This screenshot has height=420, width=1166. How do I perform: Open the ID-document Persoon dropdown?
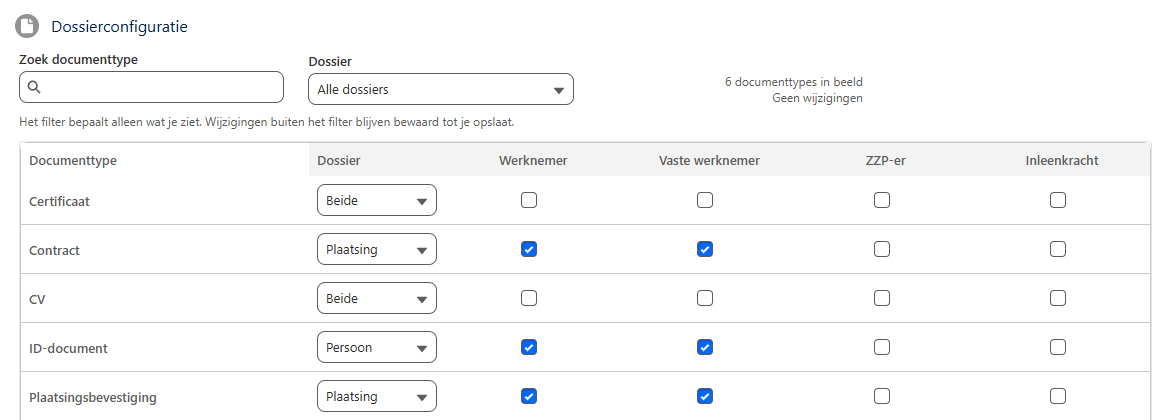tap(376, 347)
